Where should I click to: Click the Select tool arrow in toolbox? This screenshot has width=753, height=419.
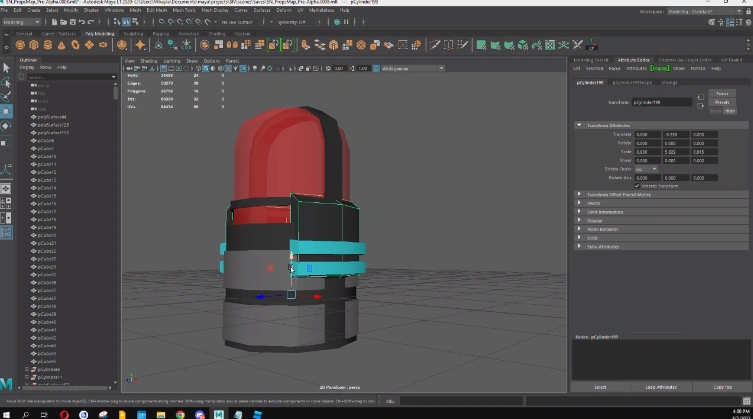[7, 68]
